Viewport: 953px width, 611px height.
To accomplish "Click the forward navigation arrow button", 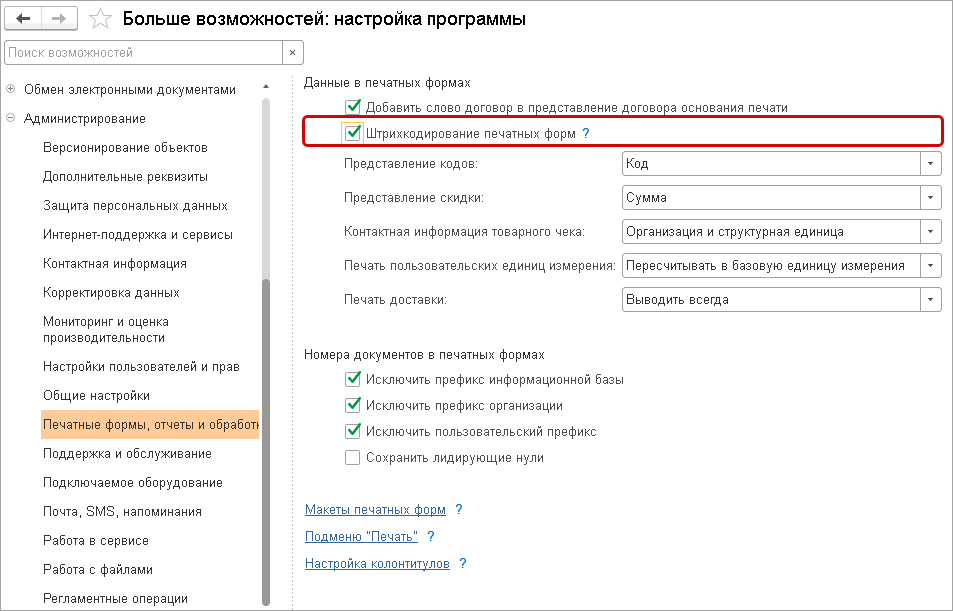I will 59,19.
